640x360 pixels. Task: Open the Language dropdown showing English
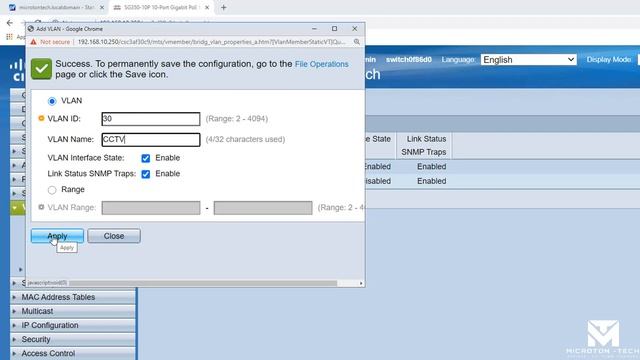tap(529, 60)
